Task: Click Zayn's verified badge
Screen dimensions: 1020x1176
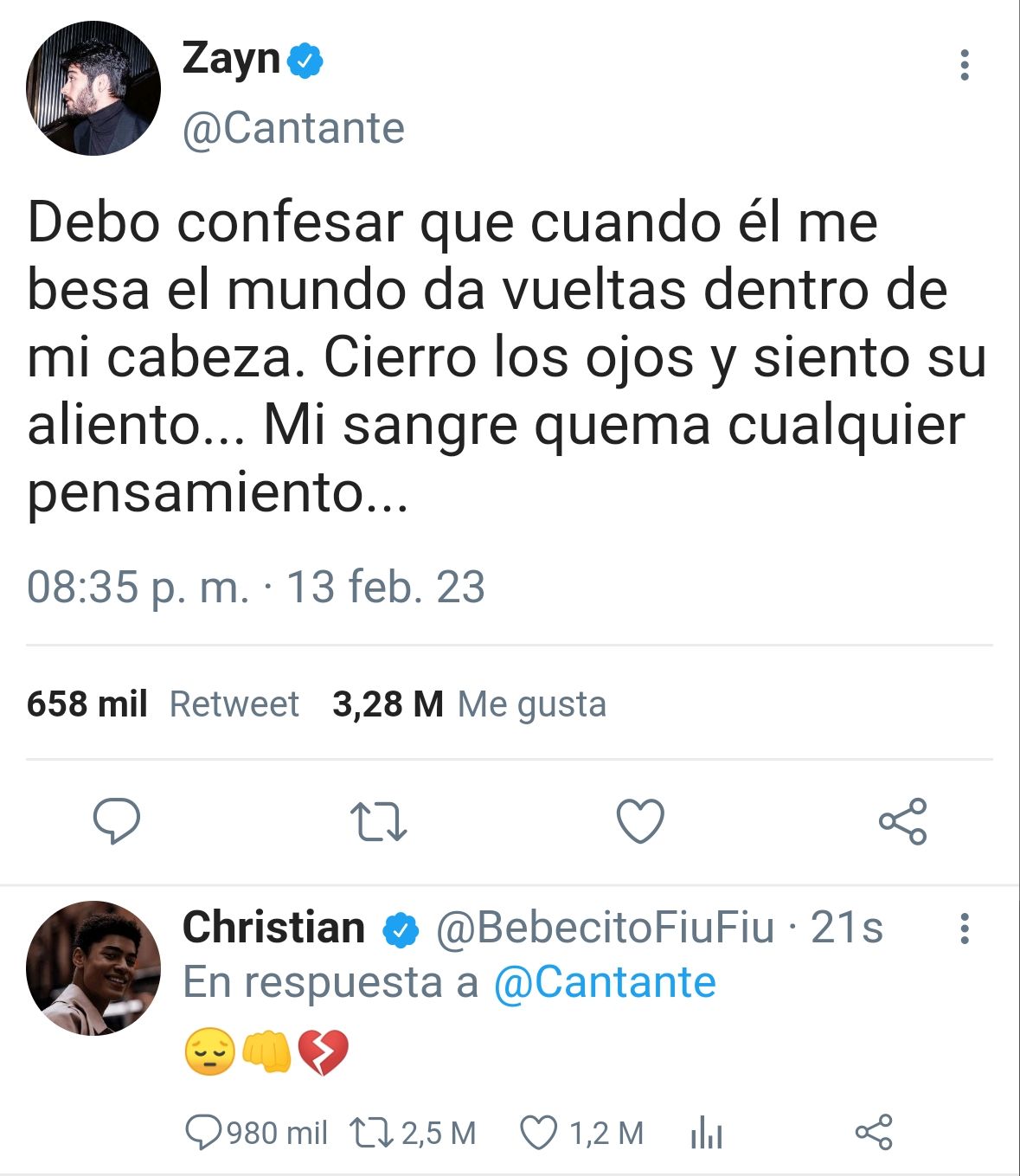Action: coord(305,61)
